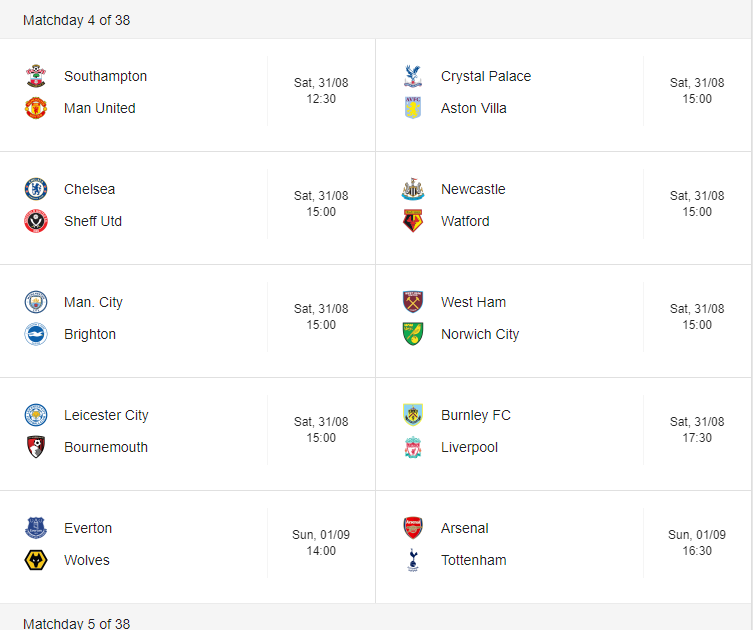Select the Norwich City badge
Screen dimensions: 753x630
point(413,334)
